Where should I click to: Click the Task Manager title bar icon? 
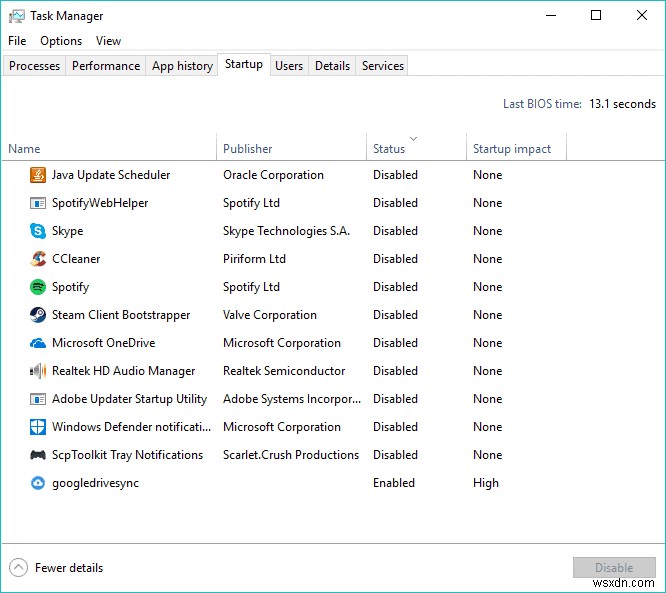16,16
